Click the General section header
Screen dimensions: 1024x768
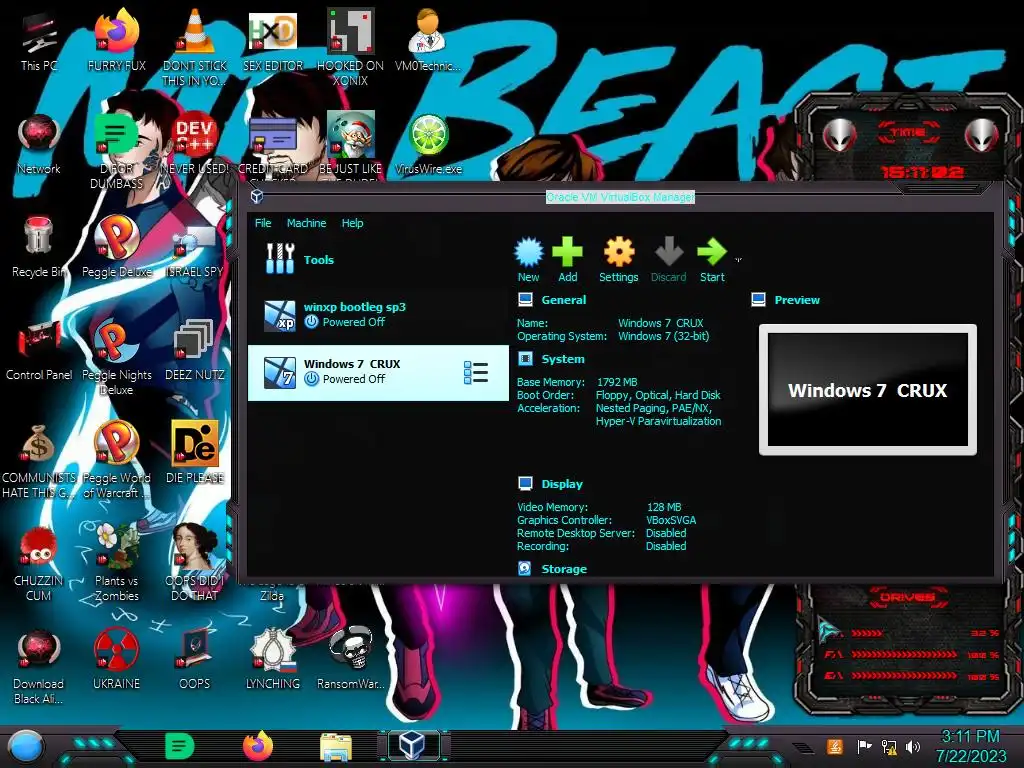point(564,300)
